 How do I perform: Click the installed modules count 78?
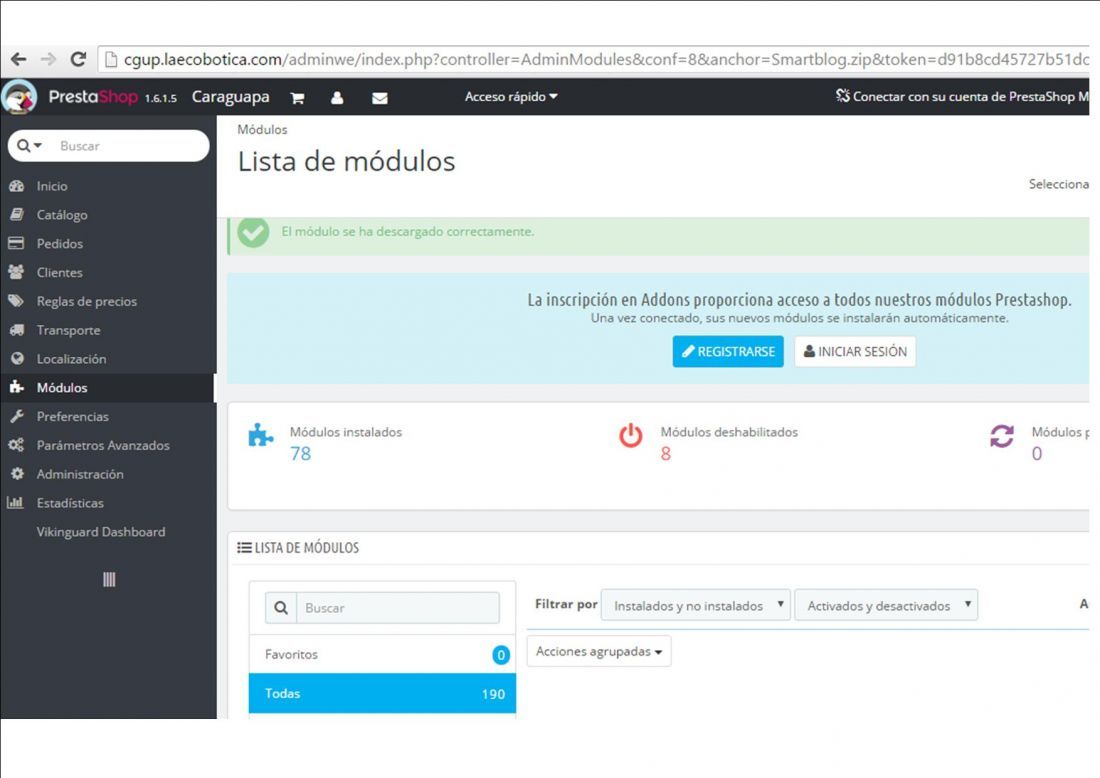pos(300,454)
